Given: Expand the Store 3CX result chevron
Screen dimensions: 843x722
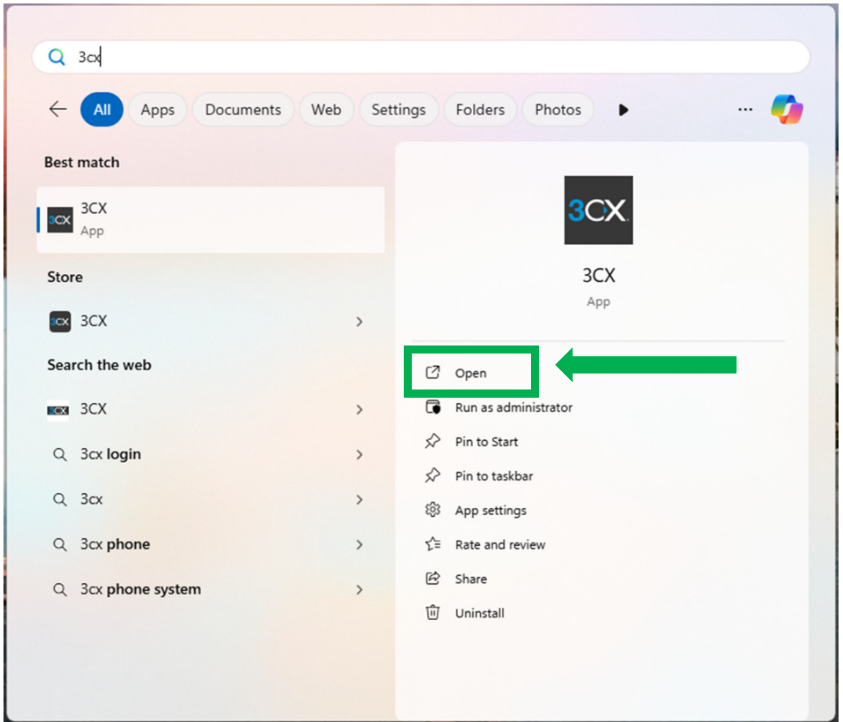Looking at the screenshot, I should click(359, 322).
